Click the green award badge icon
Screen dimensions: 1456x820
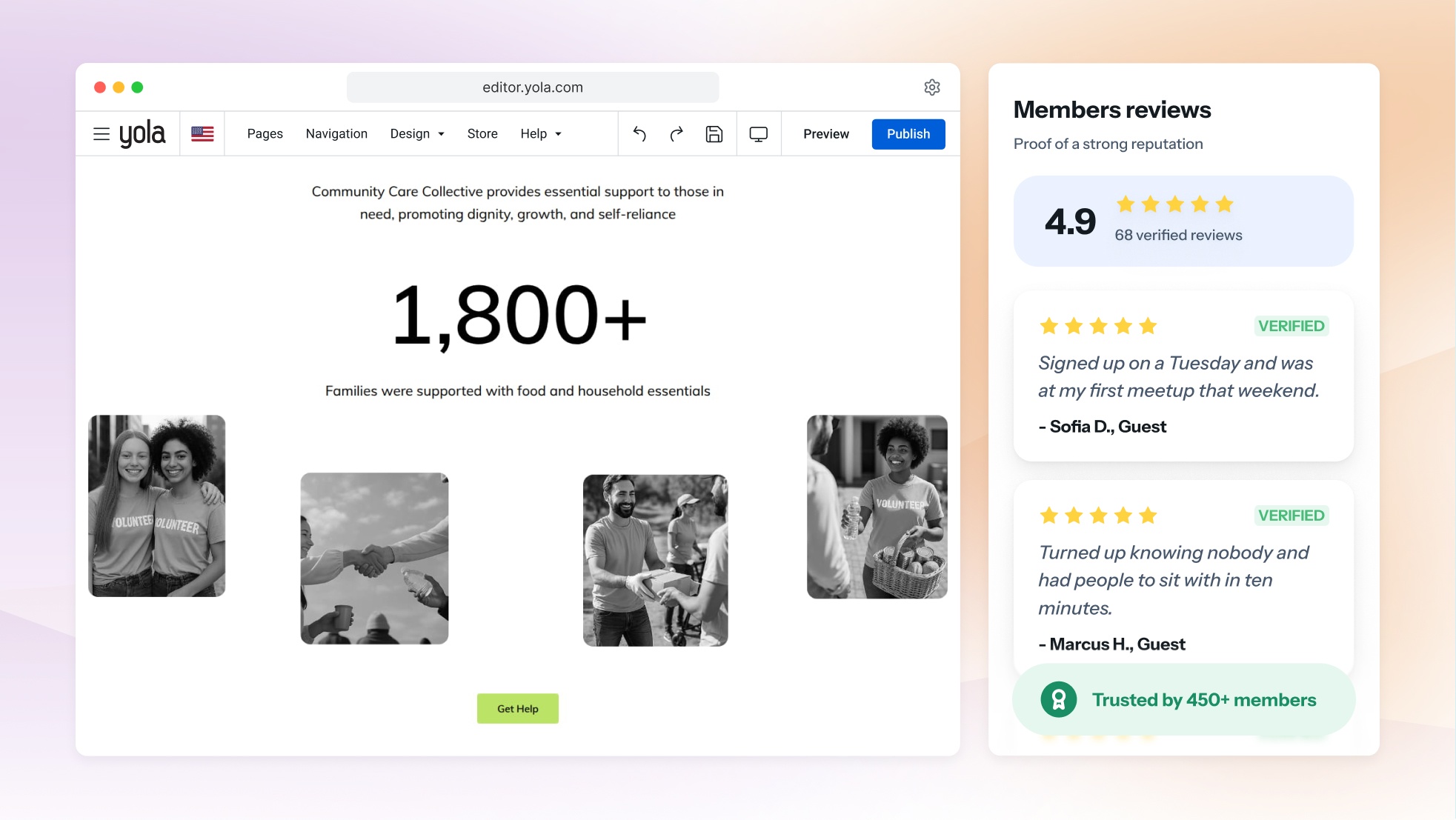pos(1059,699)
